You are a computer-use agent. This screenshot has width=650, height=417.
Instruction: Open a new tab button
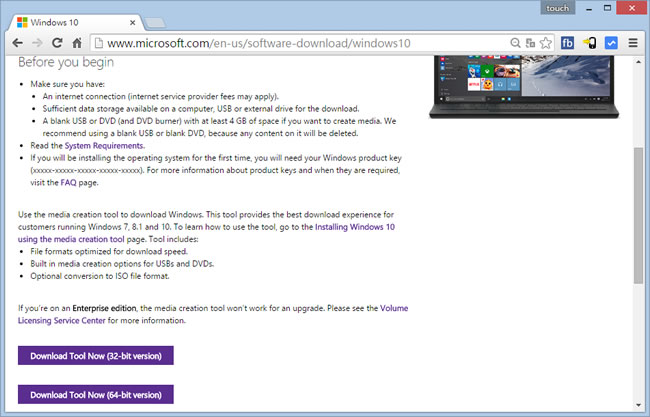pos(155,23)
